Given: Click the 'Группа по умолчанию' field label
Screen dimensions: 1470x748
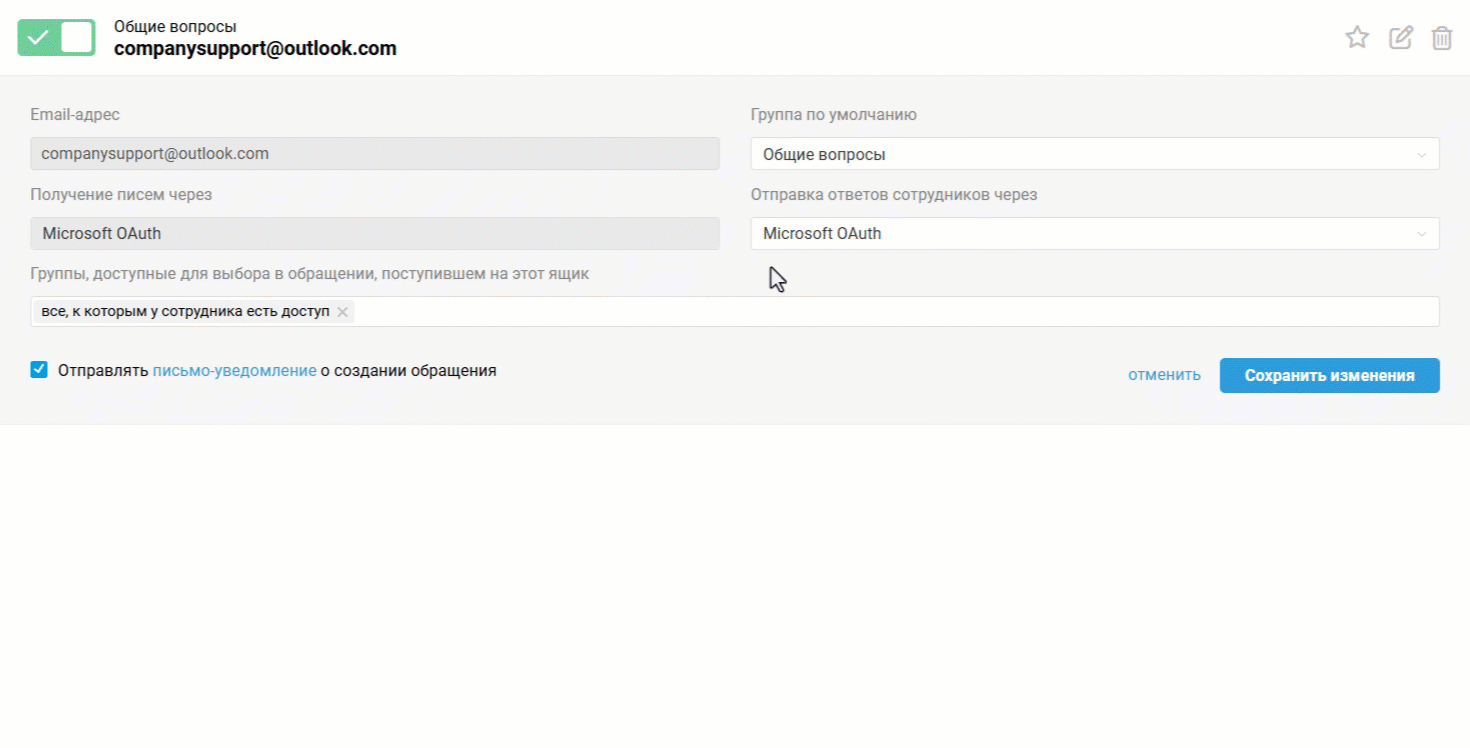Looking at the screenshot, I should (833, 114).
